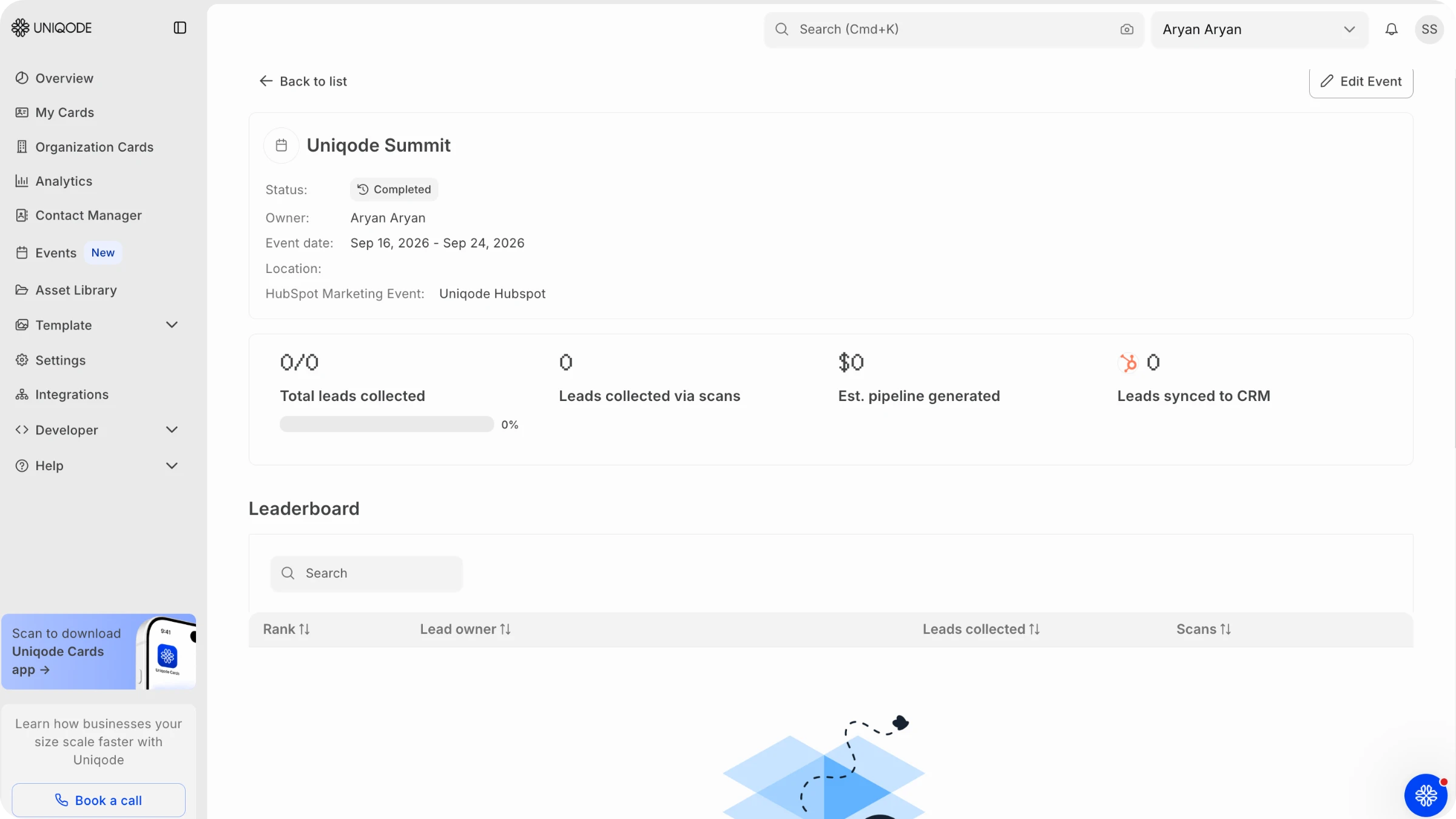The width and height of the screenshot is (1456, 819).
Task: Click the New badge next to Events
Action: tap(103, 253)
